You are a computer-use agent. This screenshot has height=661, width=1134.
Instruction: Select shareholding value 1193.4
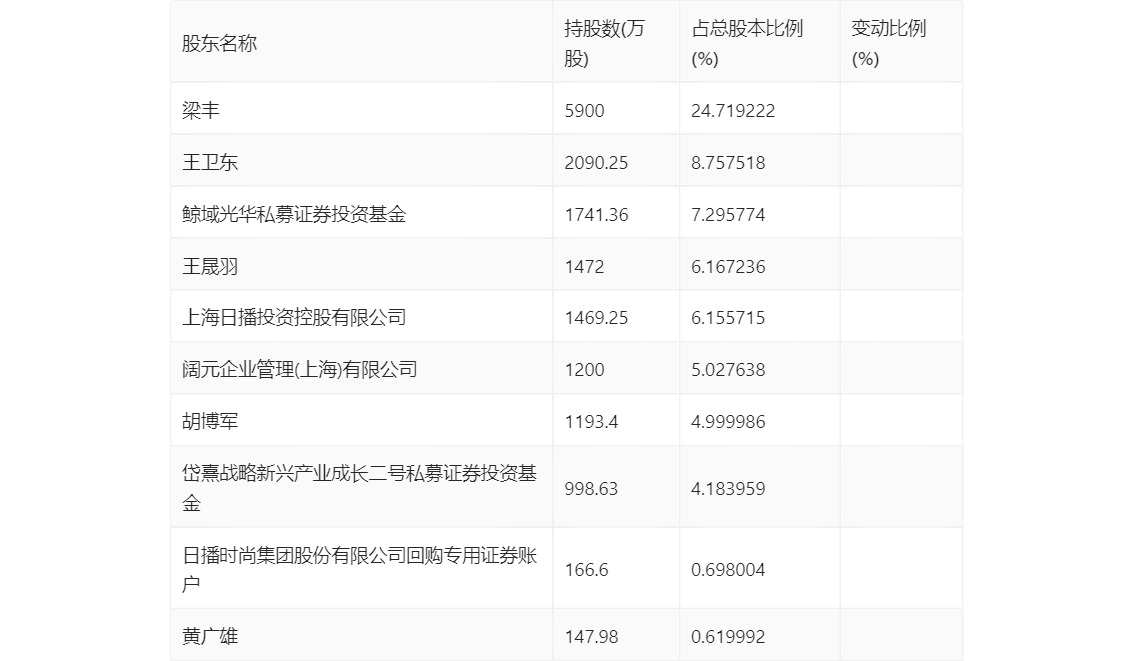pyautogui.click(x=591, y=422)
